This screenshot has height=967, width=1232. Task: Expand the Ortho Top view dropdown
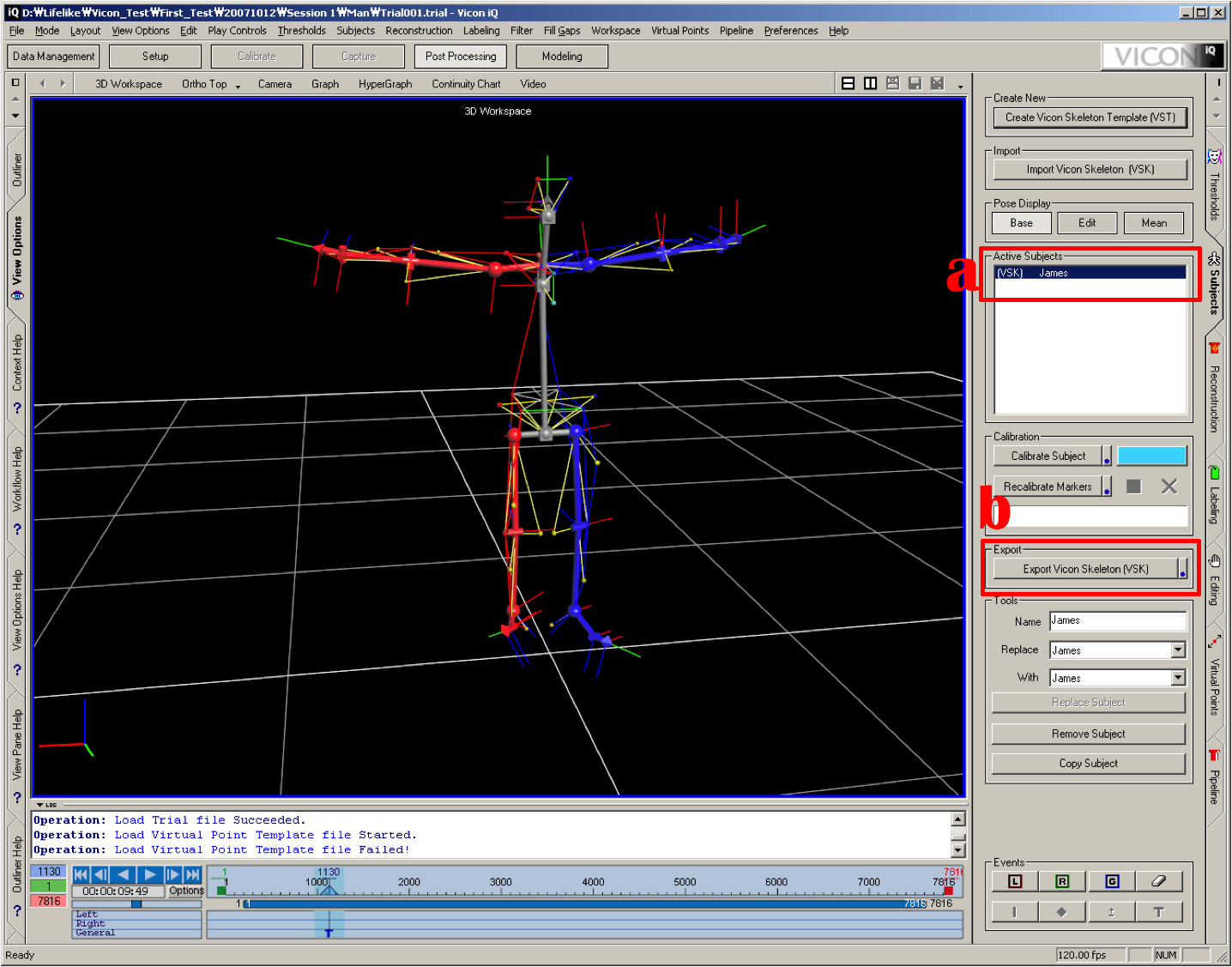coord(238,86)
